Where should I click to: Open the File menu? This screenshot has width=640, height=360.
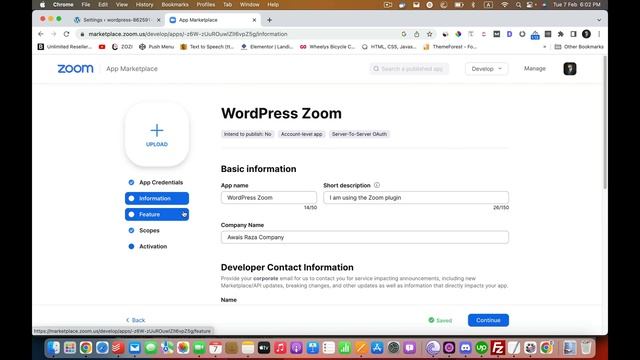pyautogui.click(x=86, y=4)
